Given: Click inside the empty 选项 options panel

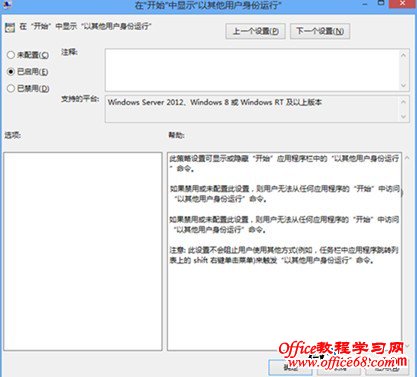Looking at the screenshot, I should (83, 251).
